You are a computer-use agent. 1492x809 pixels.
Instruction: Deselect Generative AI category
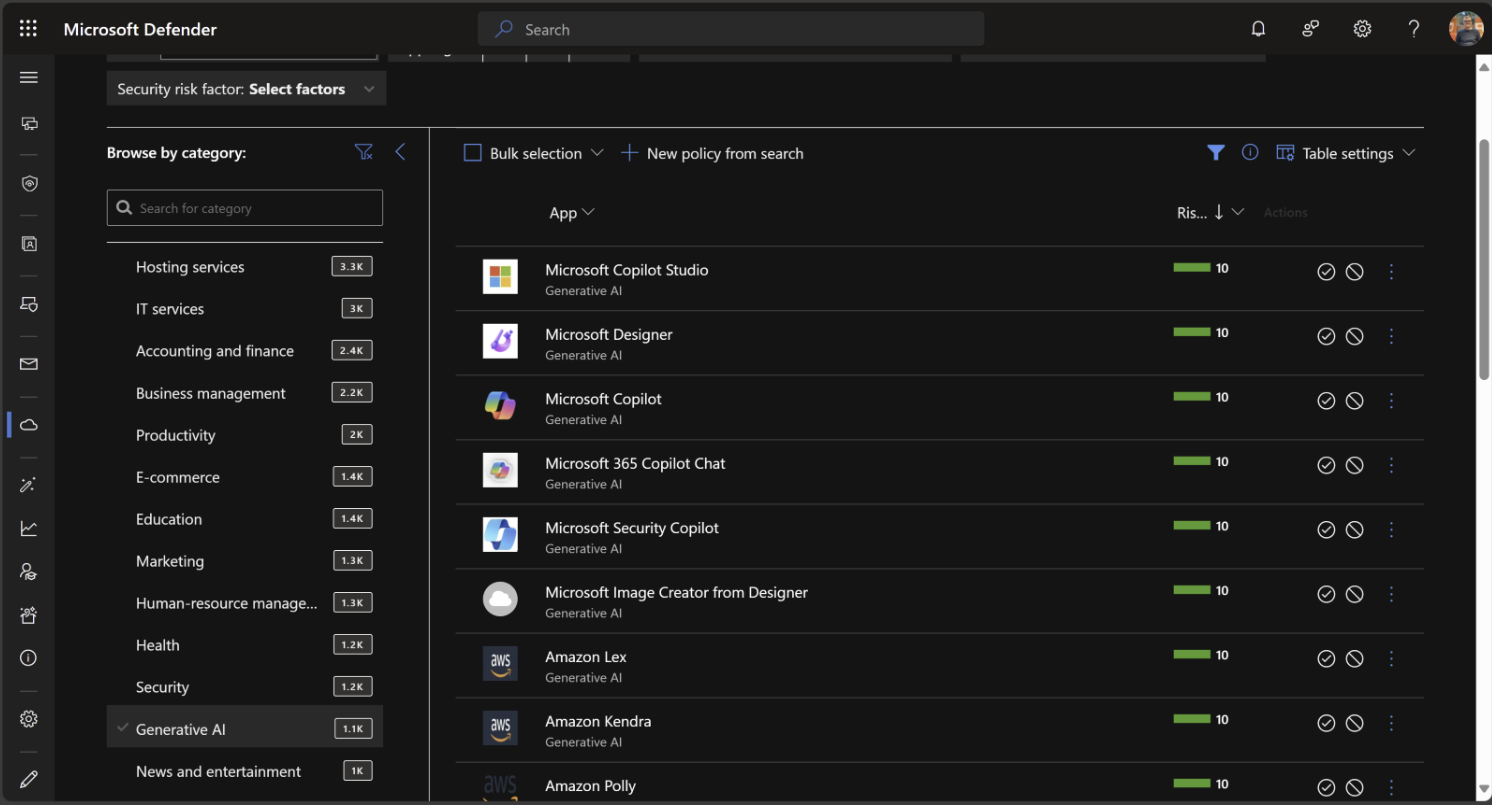coord(245,729)
